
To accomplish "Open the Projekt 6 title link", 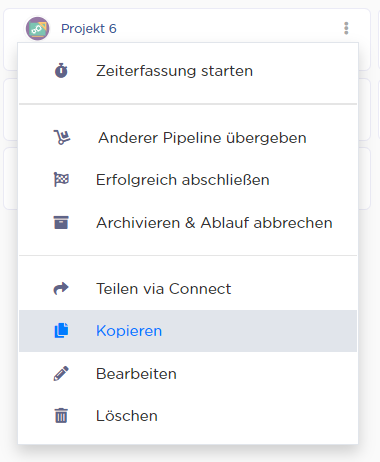I will click(x=89, y=29).
